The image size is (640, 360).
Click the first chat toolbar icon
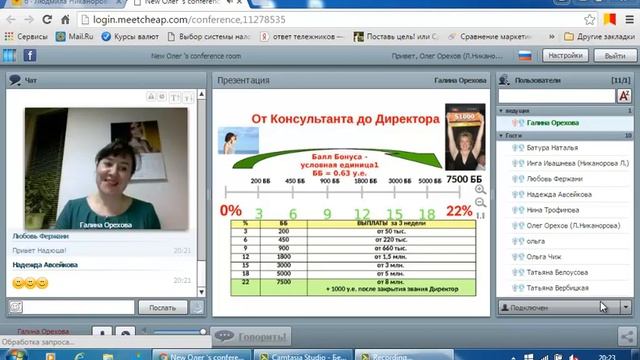click(x=151, y=97)
